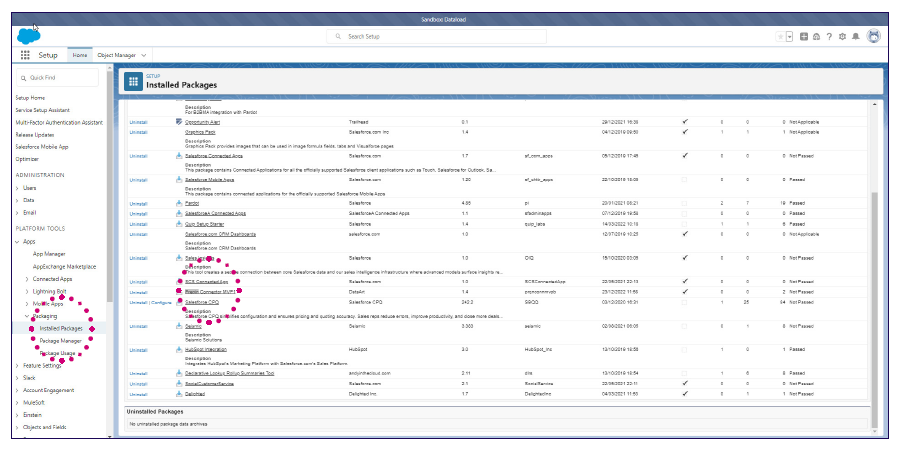Focus the Quick Find field
This screenshot has height=456, width=907.
coord(57,78)
